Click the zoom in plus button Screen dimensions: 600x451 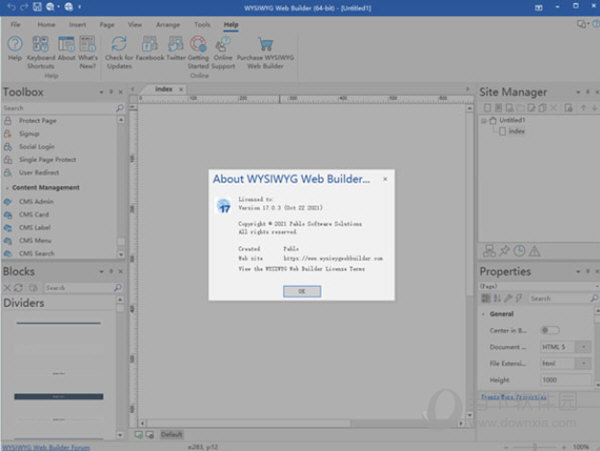click(x=563, y=447)
